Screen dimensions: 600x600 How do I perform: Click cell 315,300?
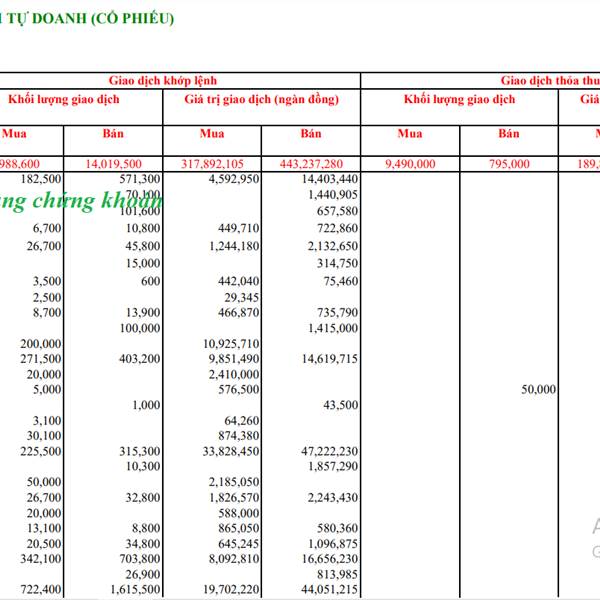coord(140,451)
